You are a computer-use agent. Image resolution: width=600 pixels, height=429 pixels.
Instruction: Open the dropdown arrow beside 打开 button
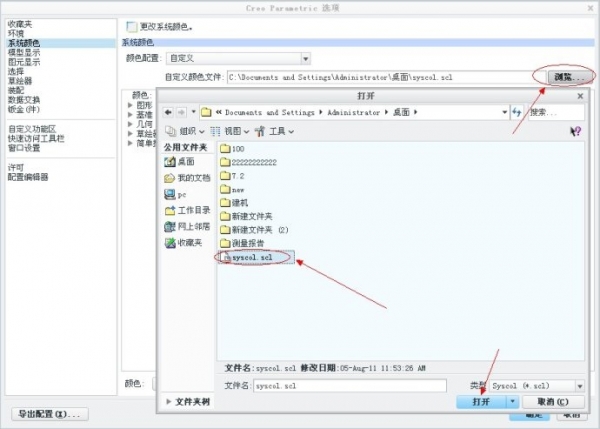[513, 401]
